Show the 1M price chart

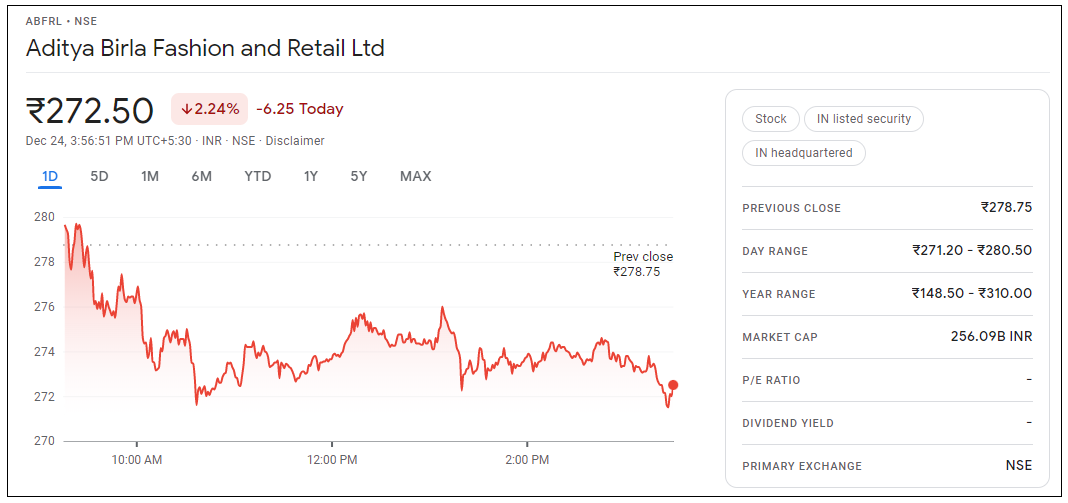click(x=150, y=177)
